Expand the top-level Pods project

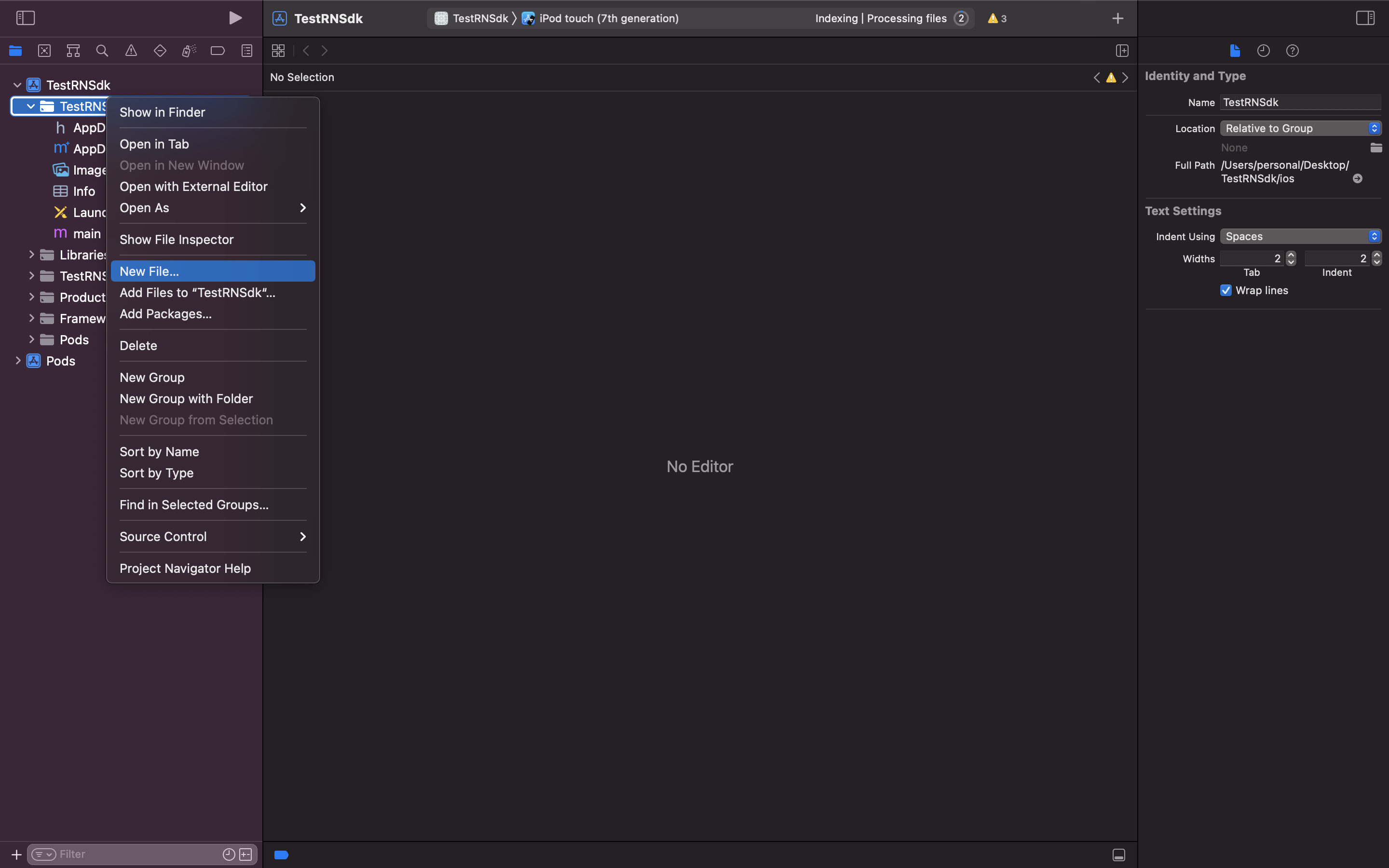point(18,361)
